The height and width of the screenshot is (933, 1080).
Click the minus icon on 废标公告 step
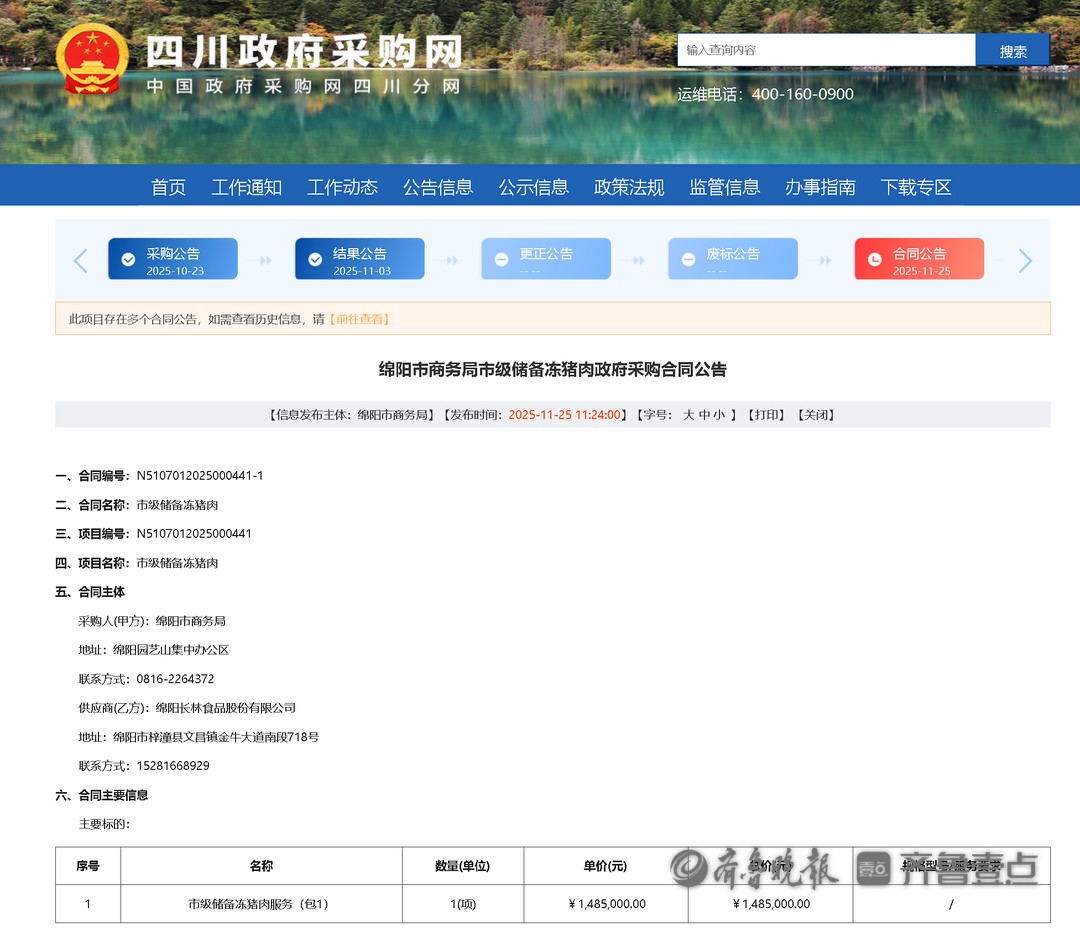point(688,260)
